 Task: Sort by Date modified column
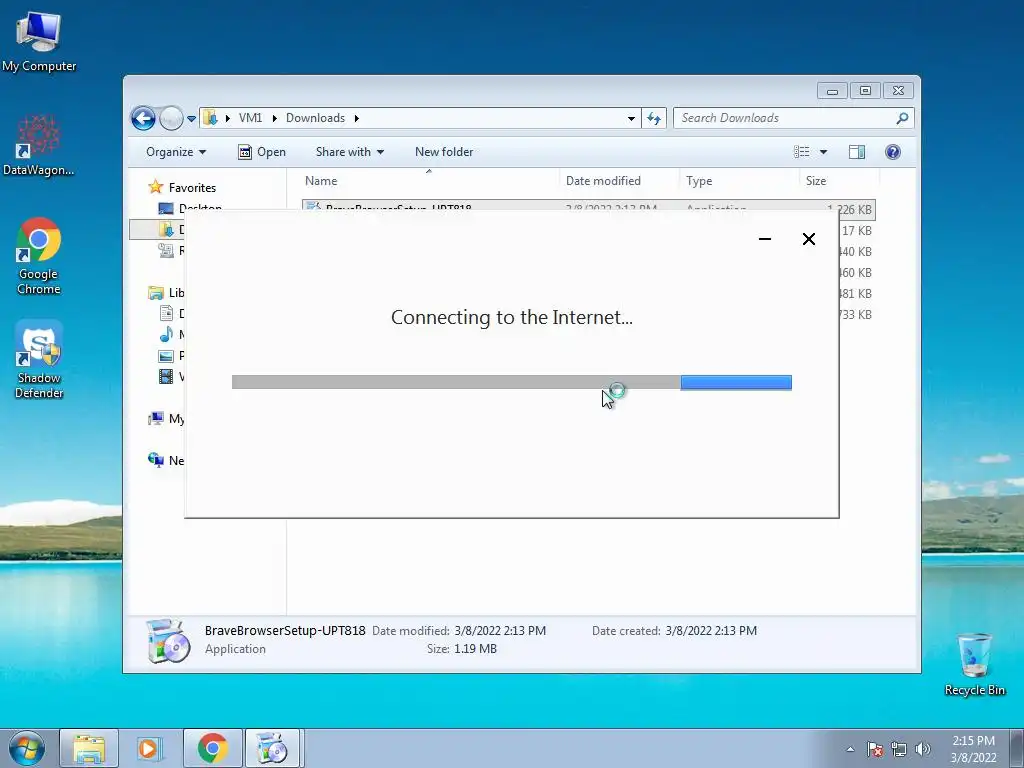click(x=618, y=181)
